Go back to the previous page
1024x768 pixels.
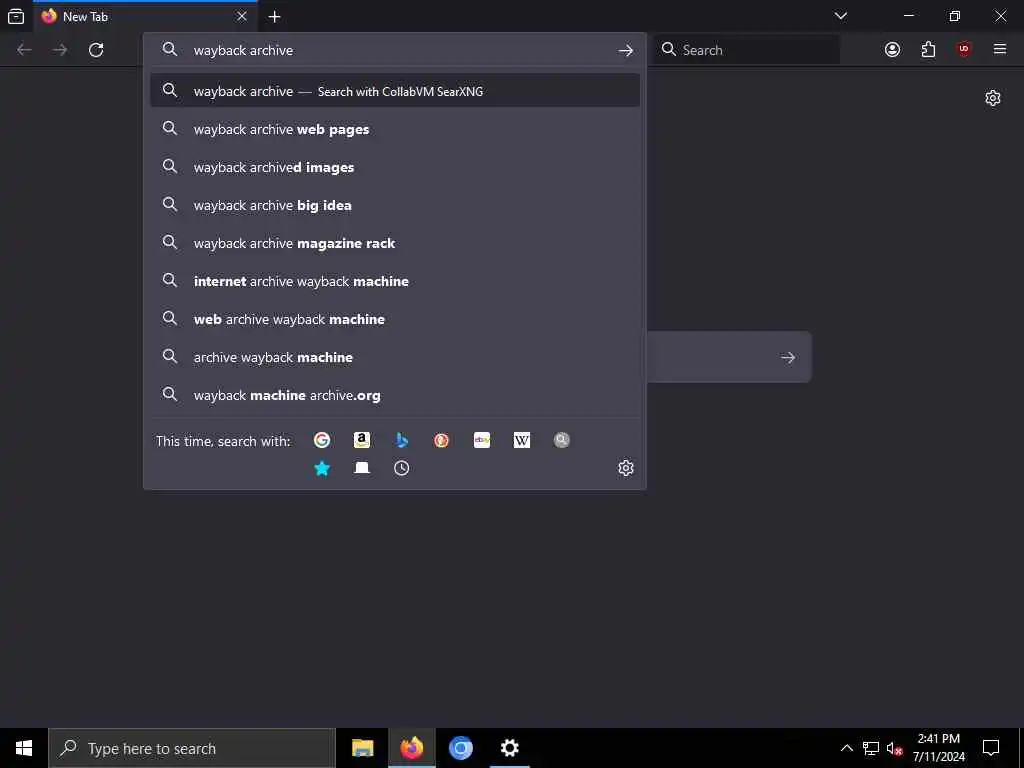coord(24,50)
